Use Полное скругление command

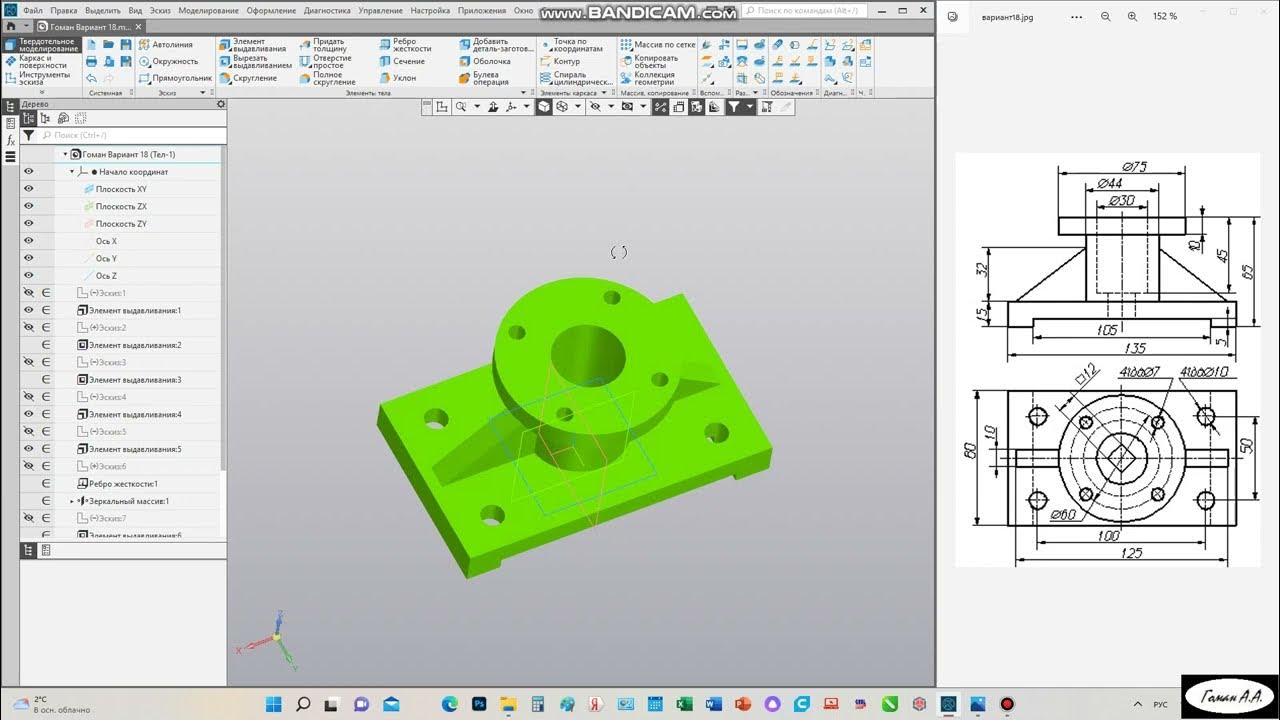[327, 78]
